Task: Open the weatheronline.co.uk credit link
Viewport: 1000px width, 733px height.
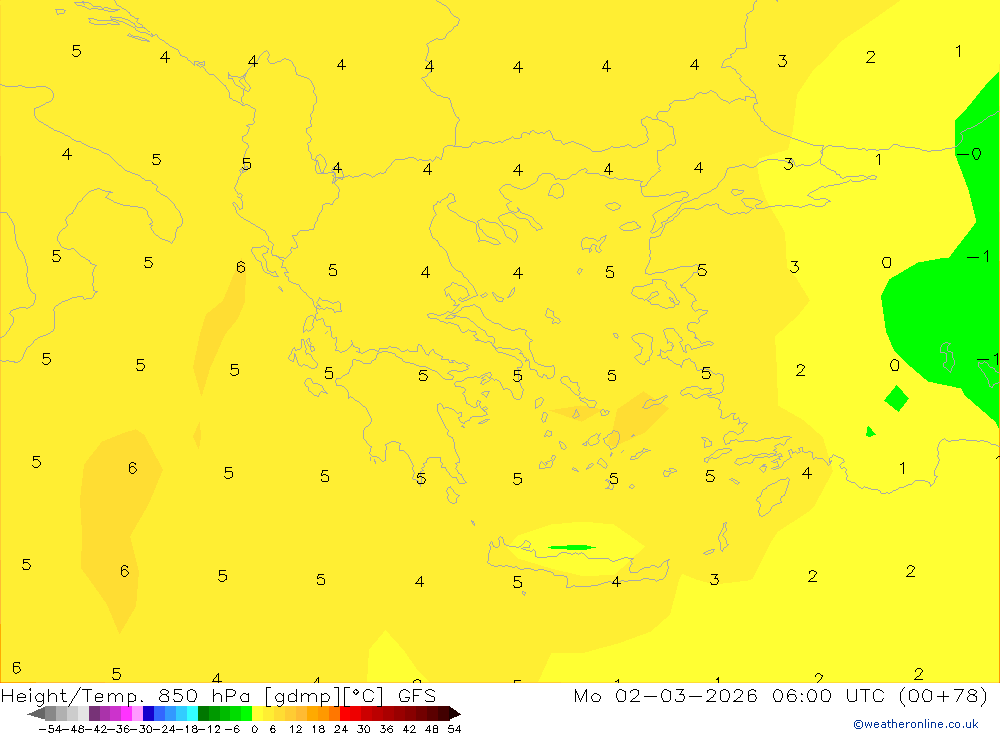Action: click(x=916, y=724)
